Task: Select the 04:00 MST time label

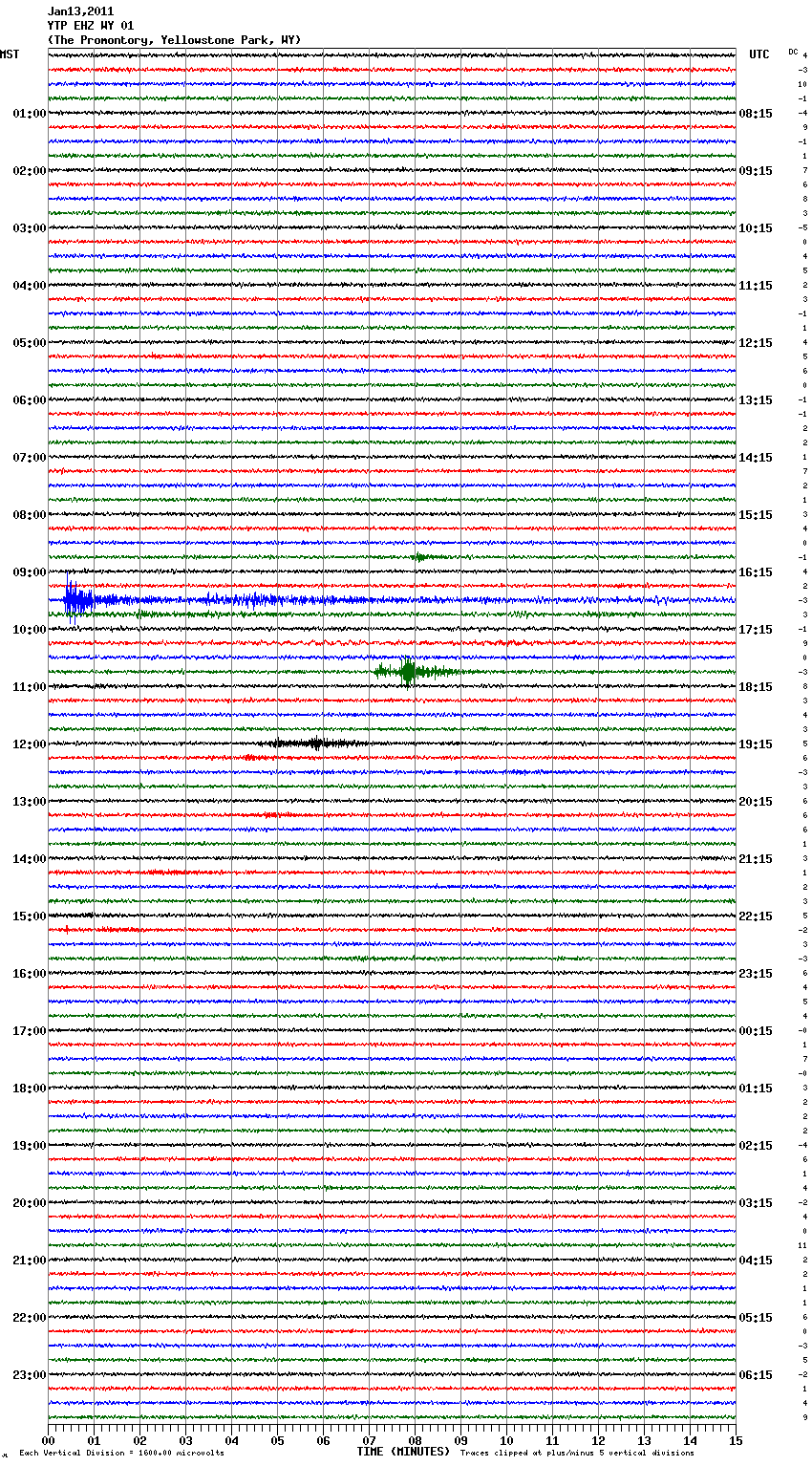Action: pos(29,286)
